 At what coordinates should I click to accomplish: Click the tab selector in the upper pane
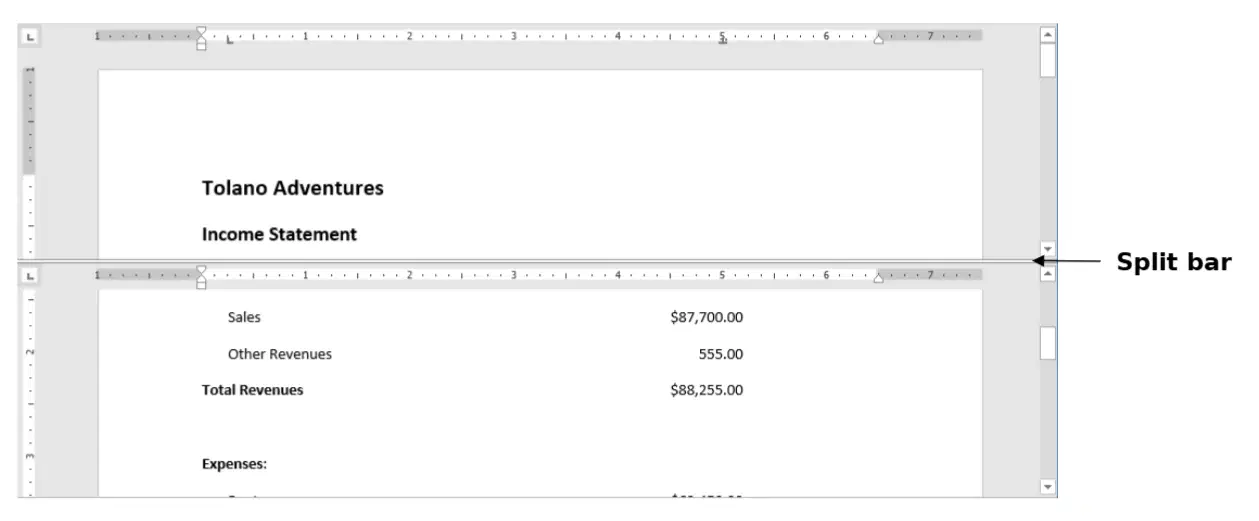coord(29,35)
